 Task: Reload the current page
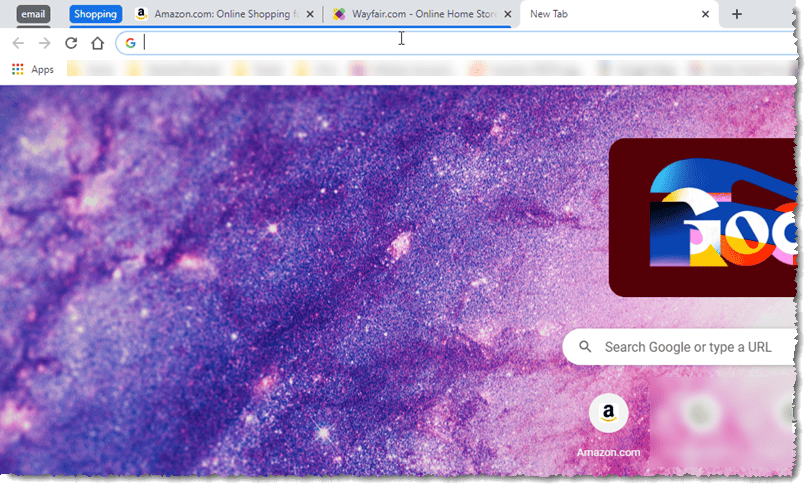pos(71,43)
